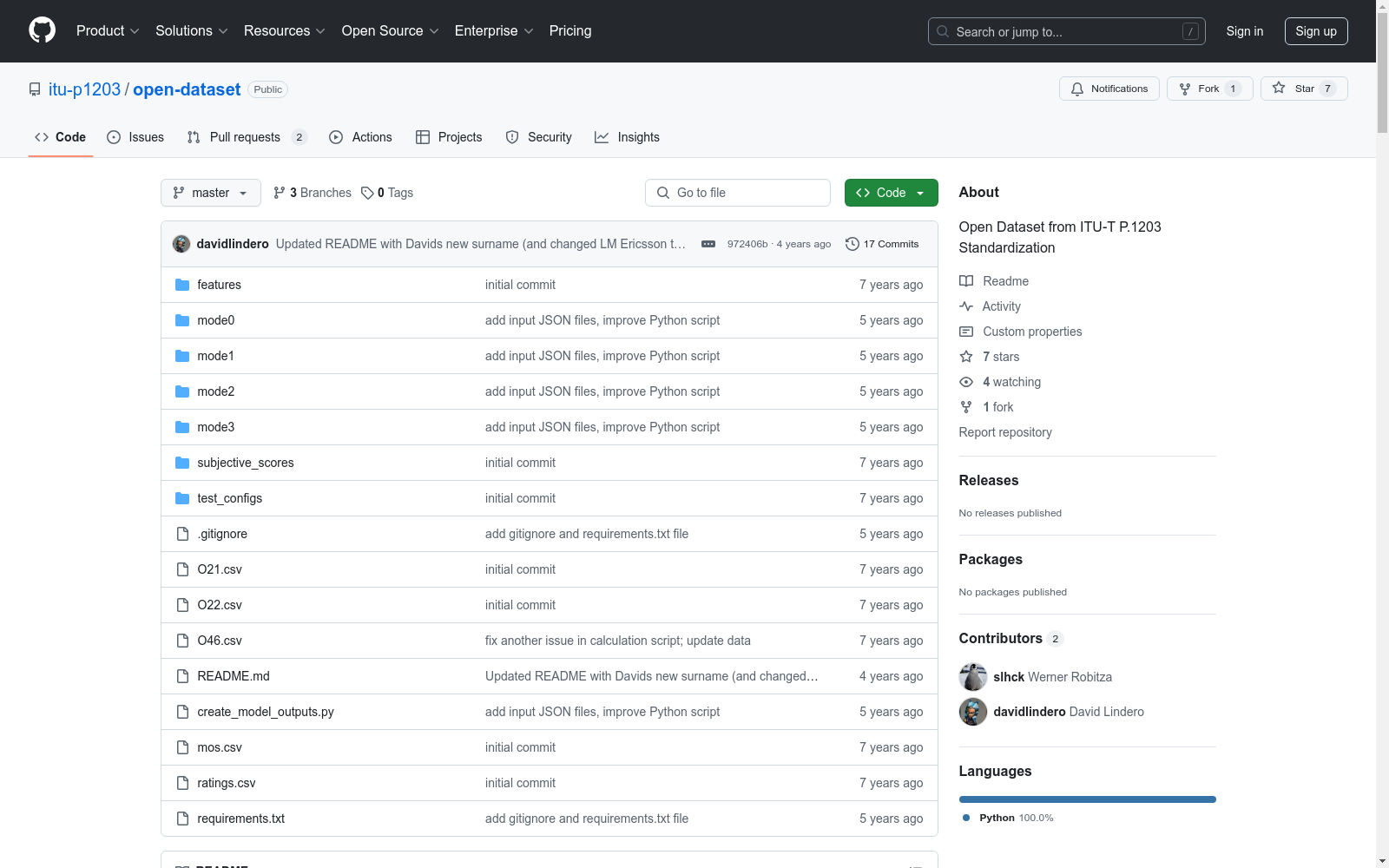1389x868 pixels.
Task: Open the Insights tab
Action: pos(627,137)
